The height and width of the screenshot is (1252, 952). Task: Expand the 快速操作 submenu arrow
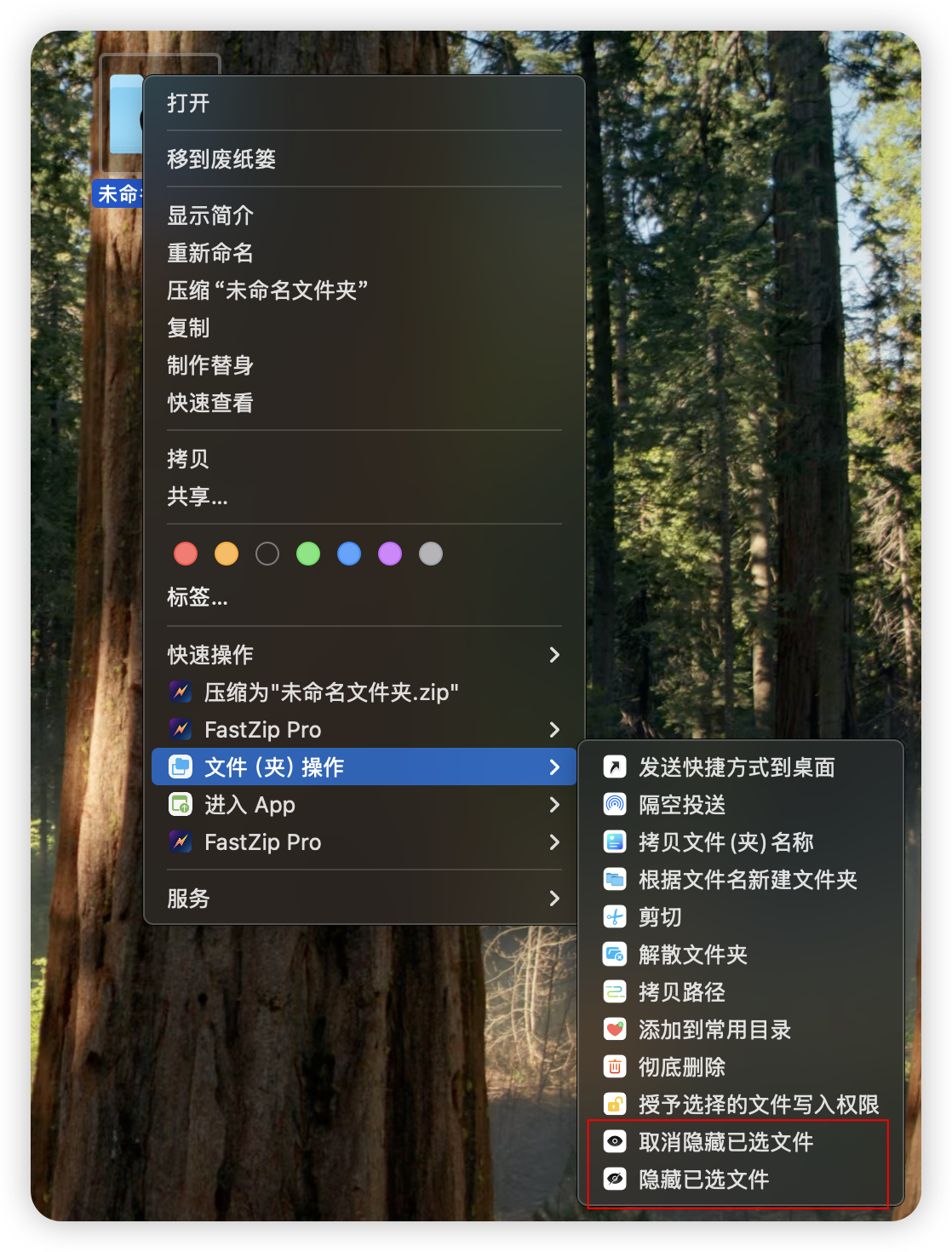(x=554, y=655)
